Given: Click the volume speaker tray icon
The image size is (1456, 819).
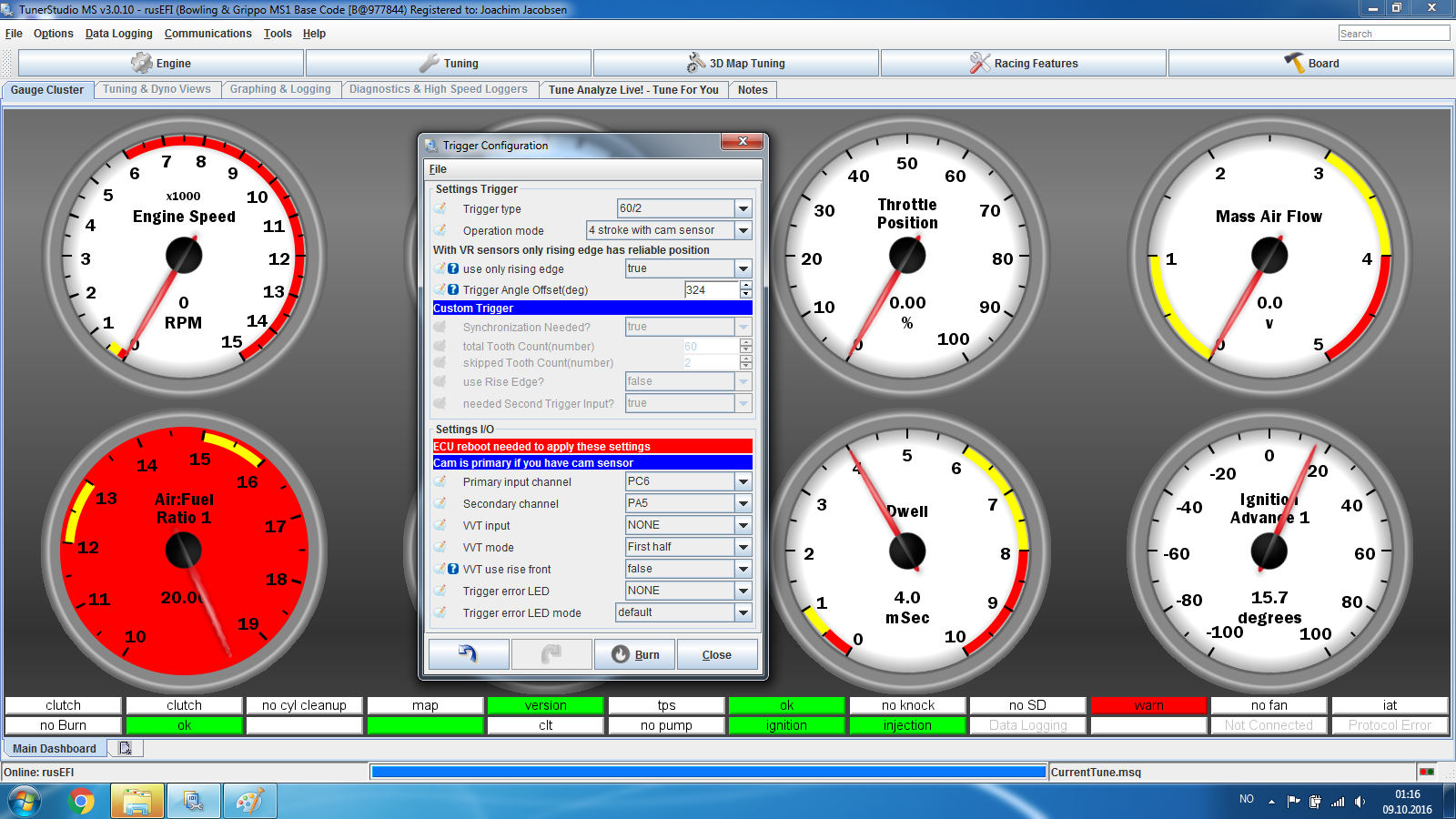Looking at the screenshot, I should tap(1360, 802).
